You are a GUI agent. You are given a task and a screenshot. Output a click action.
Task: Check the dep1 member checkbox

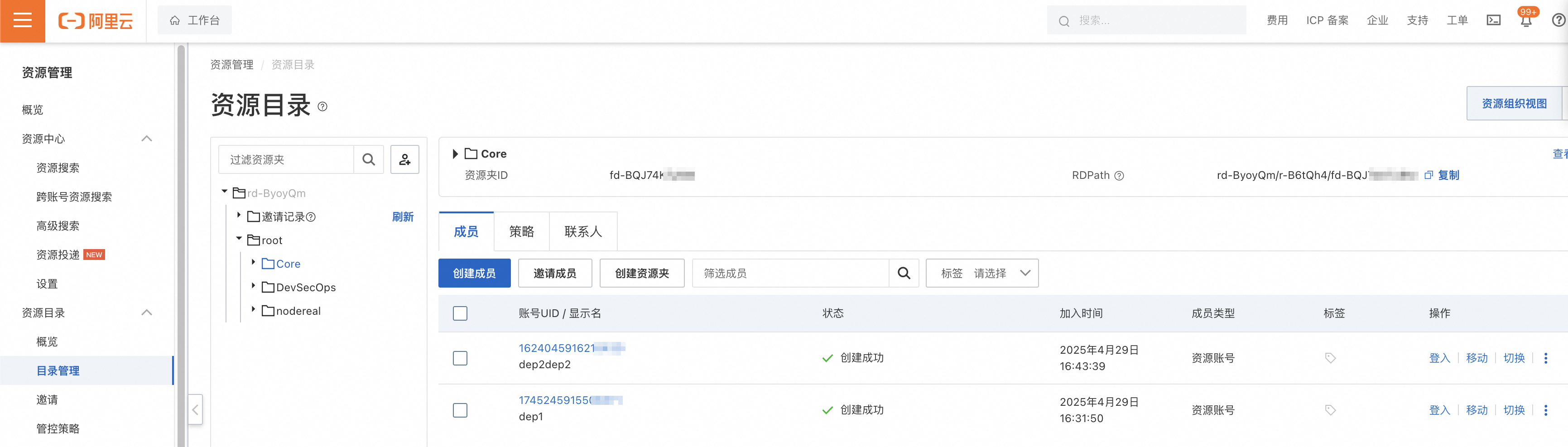[460, 410]
